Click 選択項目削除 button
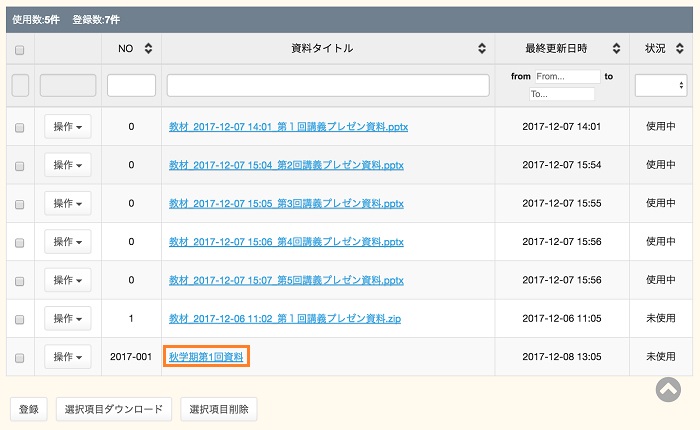Screen dimensions: 700x430 coord(219,409)
